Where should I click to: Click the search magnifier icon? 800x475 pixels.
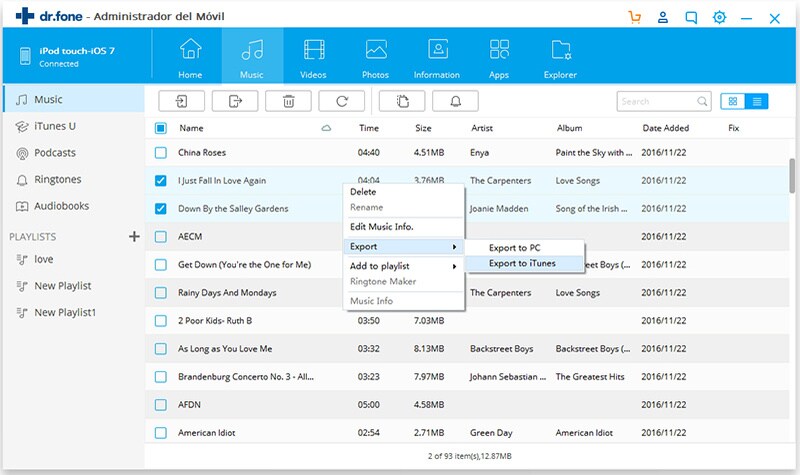point(702,102)
